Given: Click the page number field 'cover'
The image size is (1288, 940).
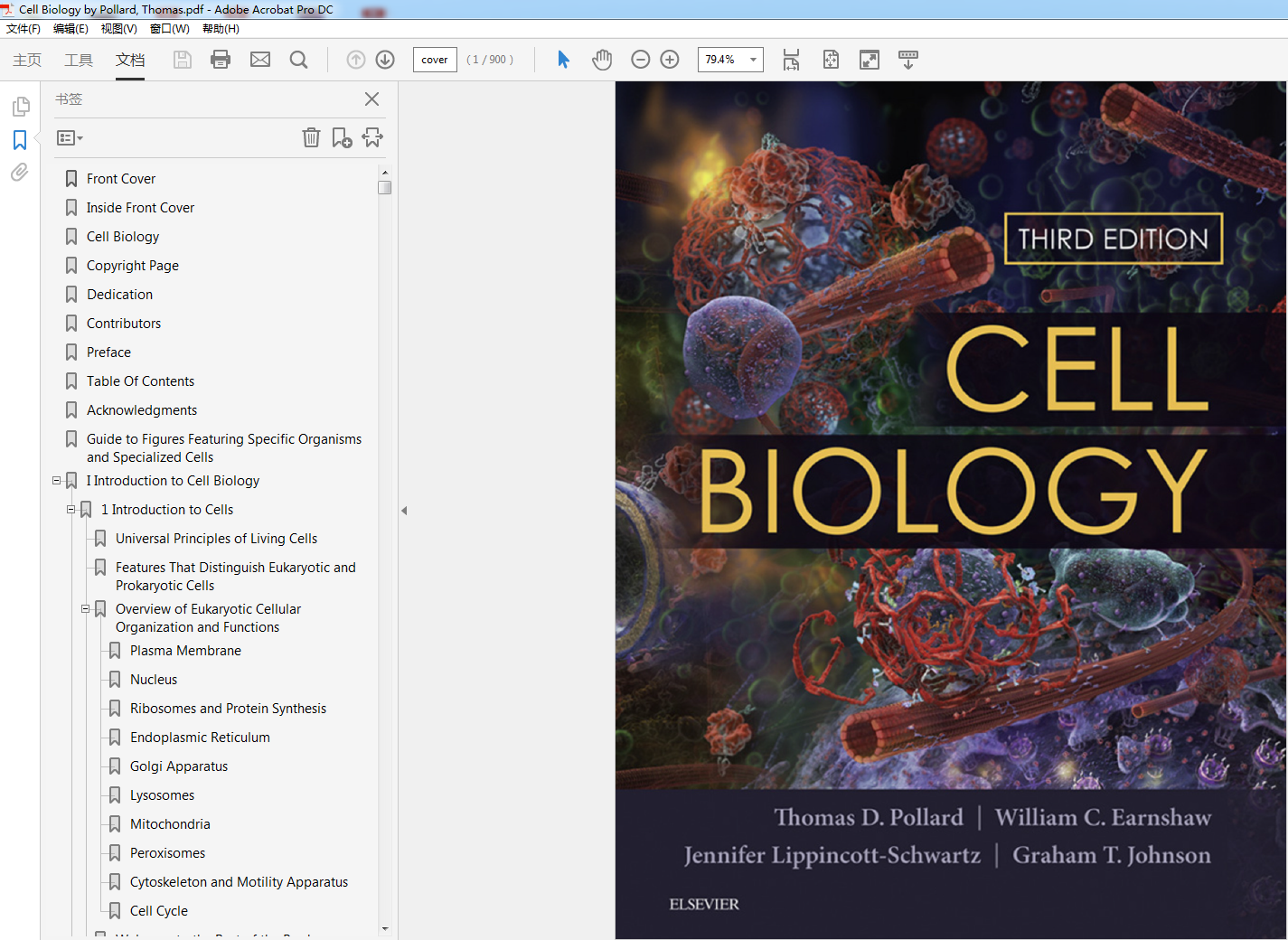Looking at the screenshot, I should tap(435, 60).
